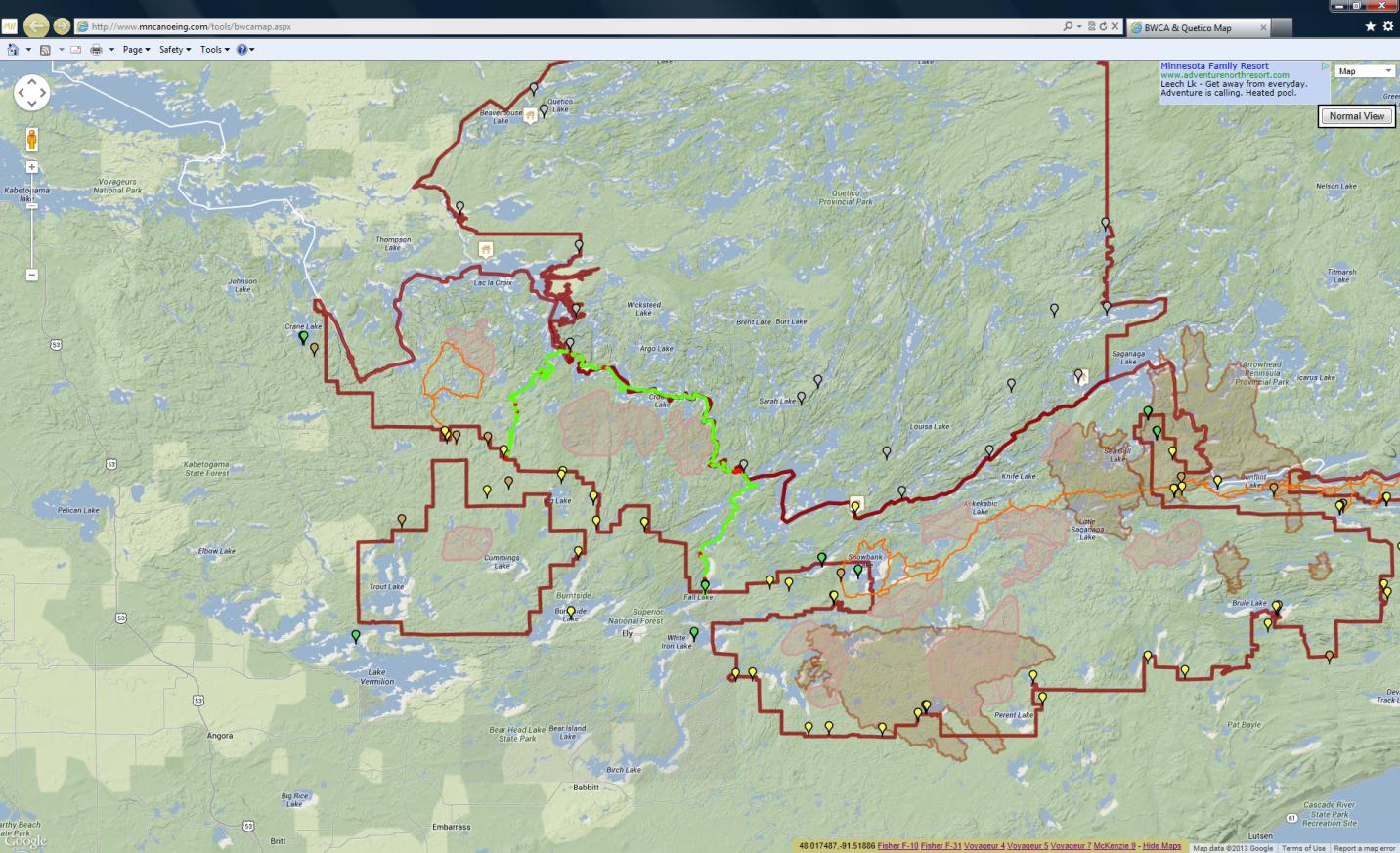The image size is (1400, 853).
Task: Click the black marker near Quetico Lake
Action: [x=544, y=110]
